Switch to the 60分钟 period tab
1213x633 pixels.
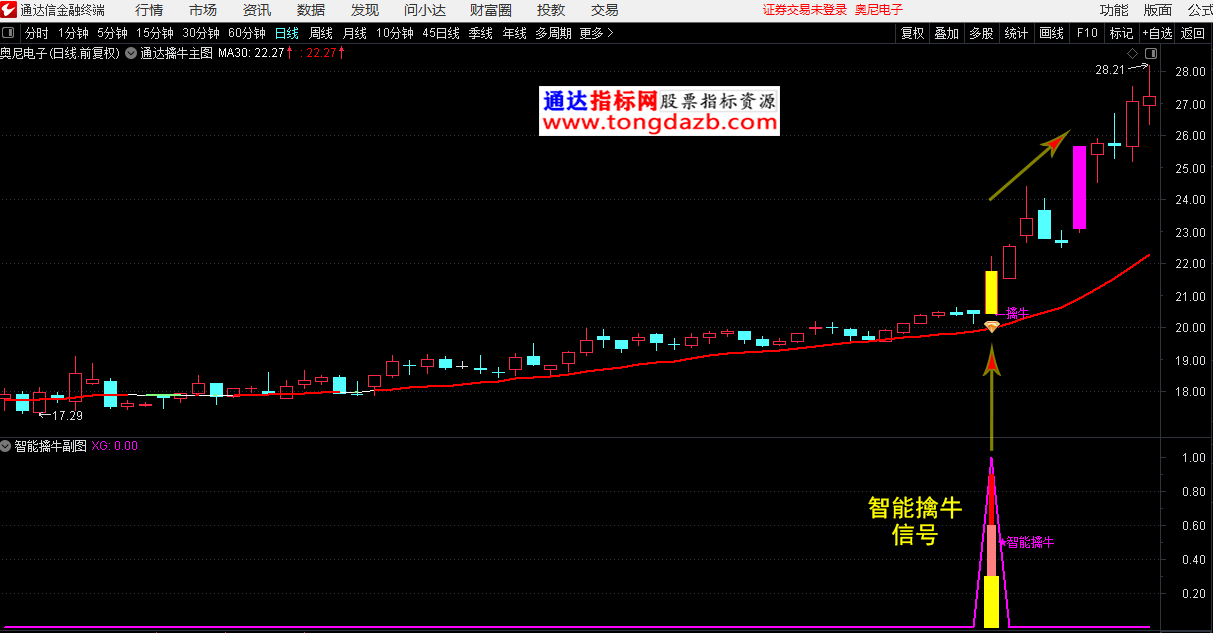point(247,33)
